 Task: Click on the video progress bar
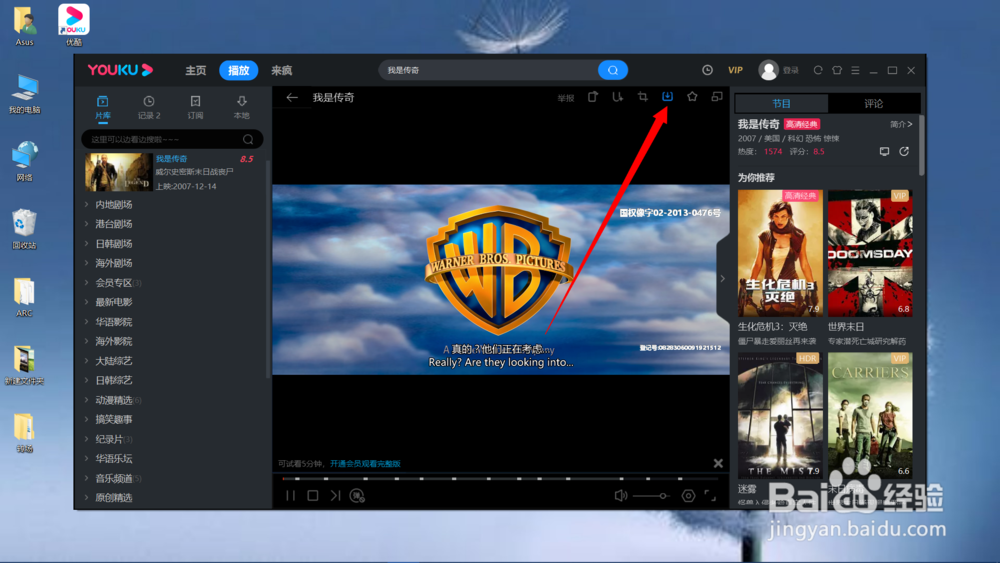[x=501, y=478]
